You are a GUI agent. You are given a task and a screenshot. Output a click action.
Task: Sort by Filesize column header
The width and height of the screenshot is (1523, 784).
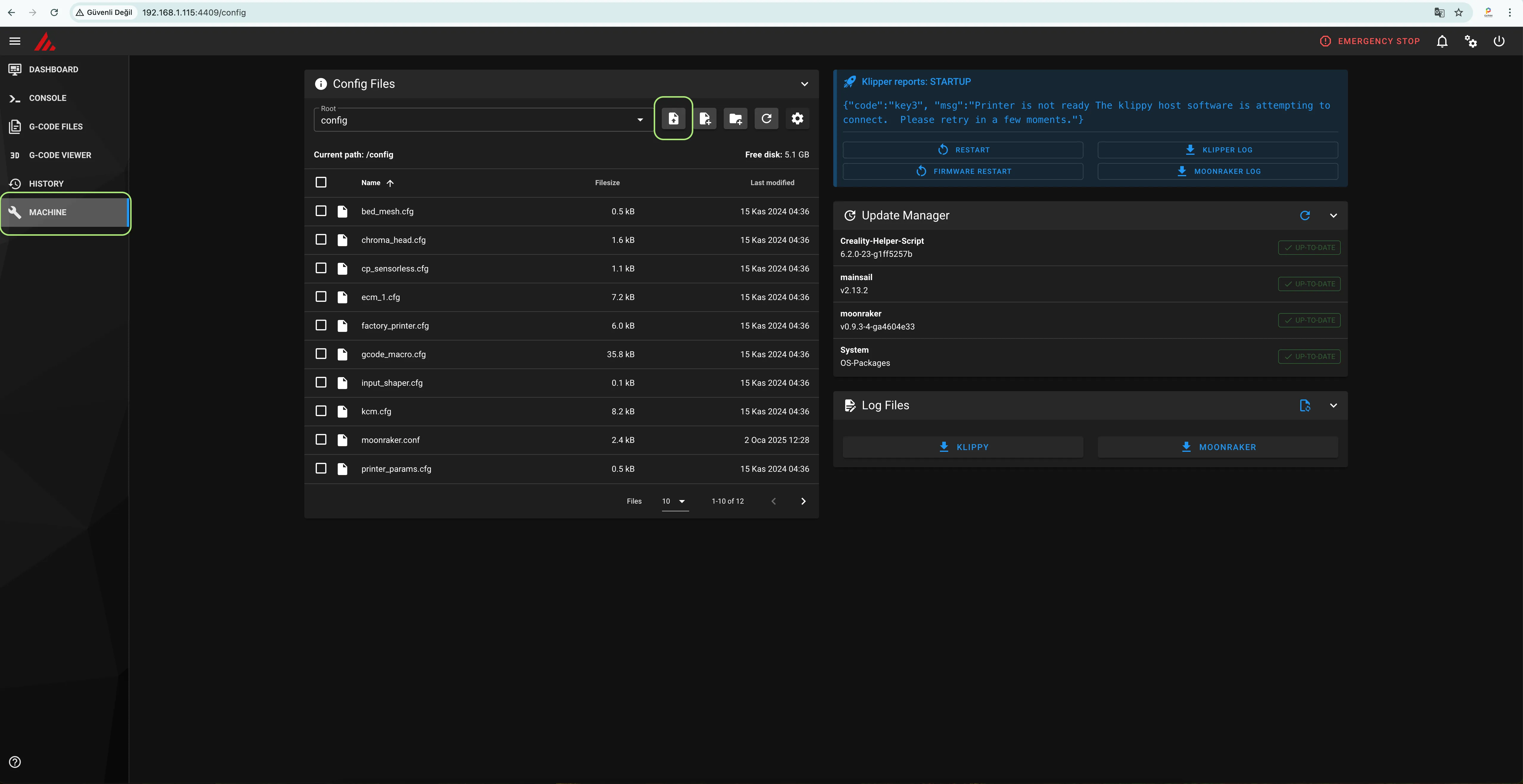(x=607, y=182)
